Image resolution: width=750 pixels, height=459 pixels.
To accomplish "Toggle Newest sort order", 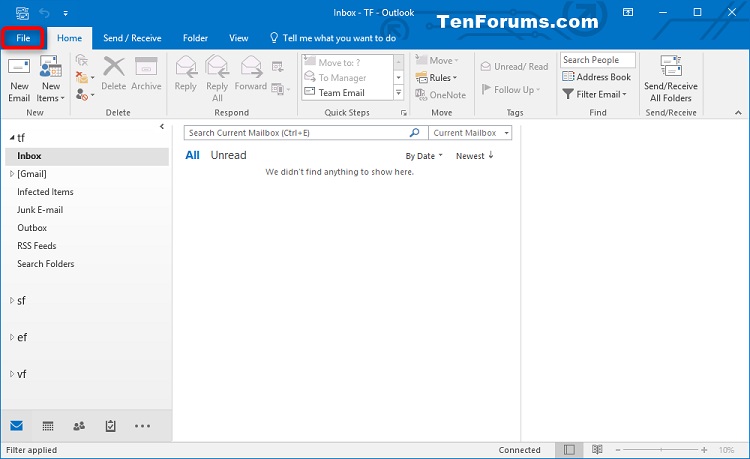I will pos(474,156).
